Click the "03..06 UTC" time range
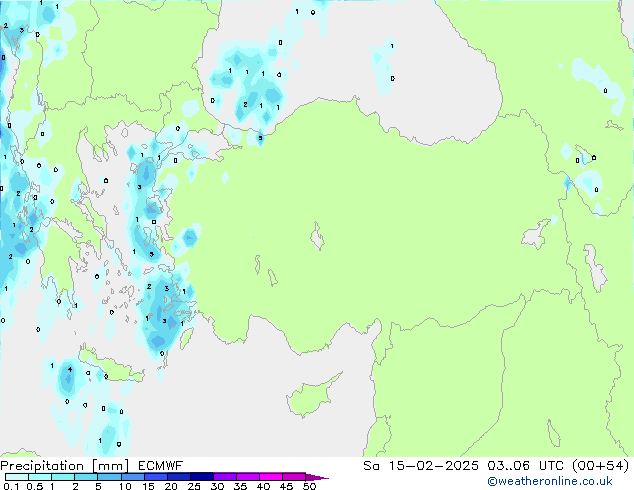634x490 pixels. (x=525, y=466)
